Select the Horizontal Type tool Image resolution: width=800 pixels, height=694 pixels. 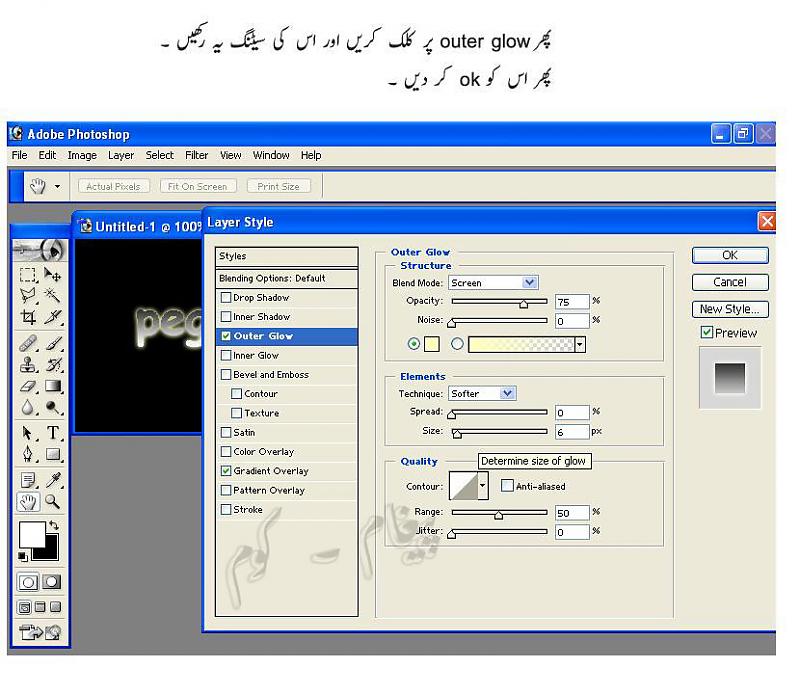click(53, 432)
